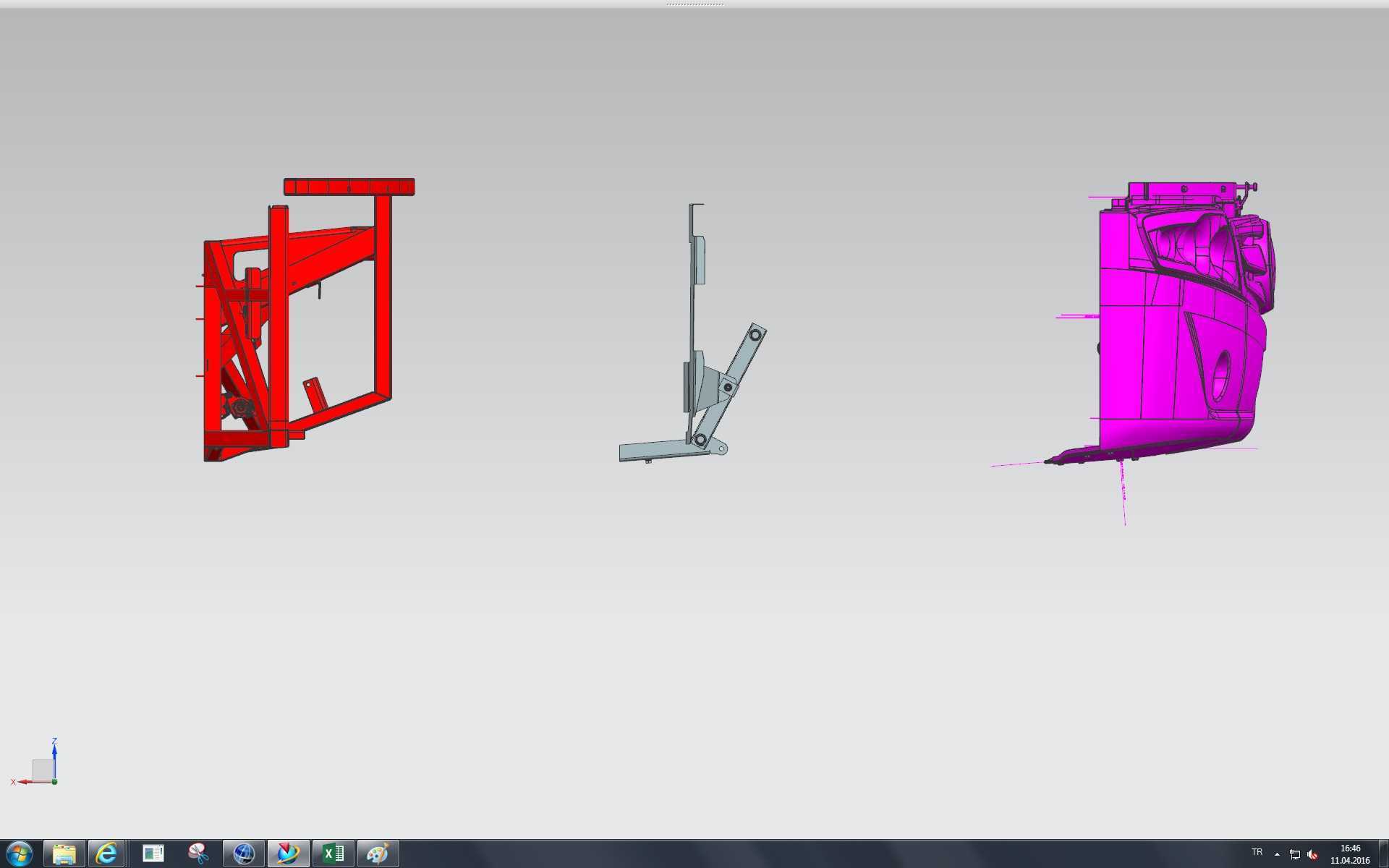The height and width of the screenshot is (868, 1389).
Task: Open the clock showing 16:46
Action: point(1350,854)
